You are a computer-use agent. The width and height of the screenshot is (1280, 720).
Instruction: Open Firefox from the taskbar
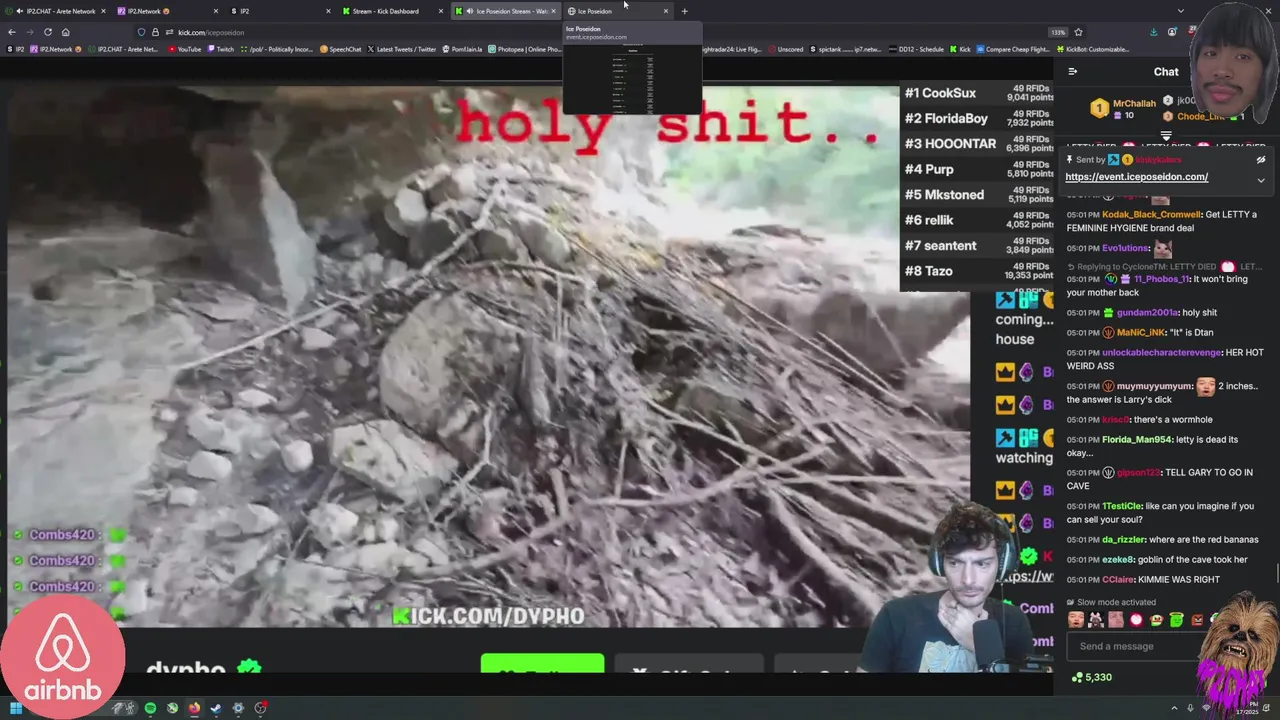194,708
